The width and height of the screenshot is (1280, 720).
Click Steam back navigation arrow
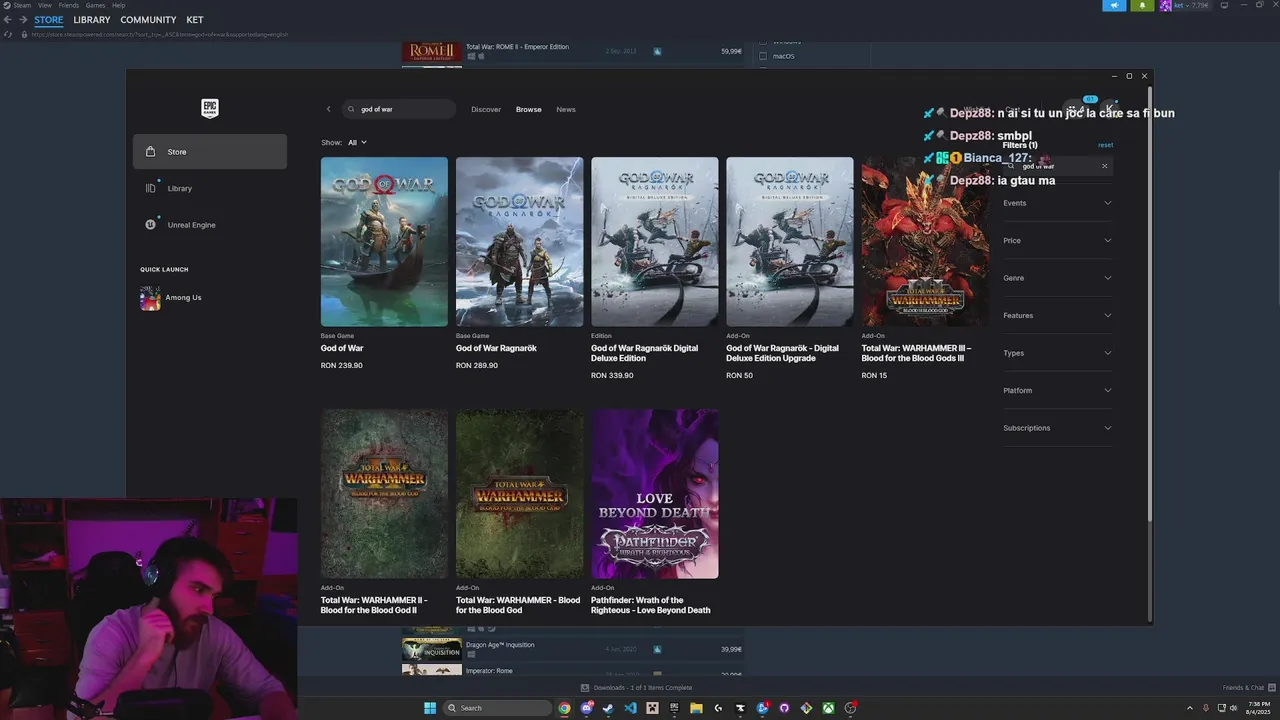coord(8,20)
